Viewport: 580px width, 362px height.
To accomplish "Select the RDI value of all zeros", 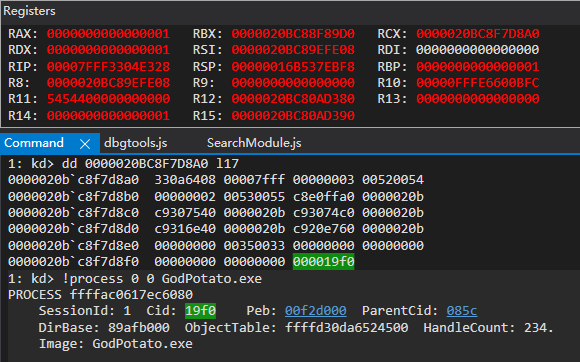I will [478, 50].
